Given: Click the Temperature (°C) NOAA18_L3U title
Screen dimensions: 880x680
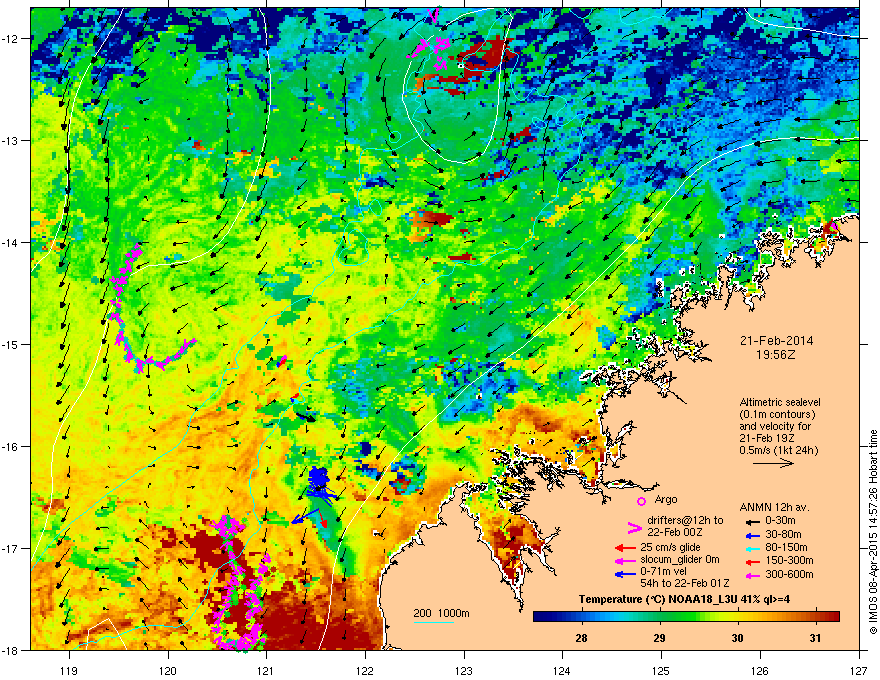Looking at the screenshot, I should point(684,599).
